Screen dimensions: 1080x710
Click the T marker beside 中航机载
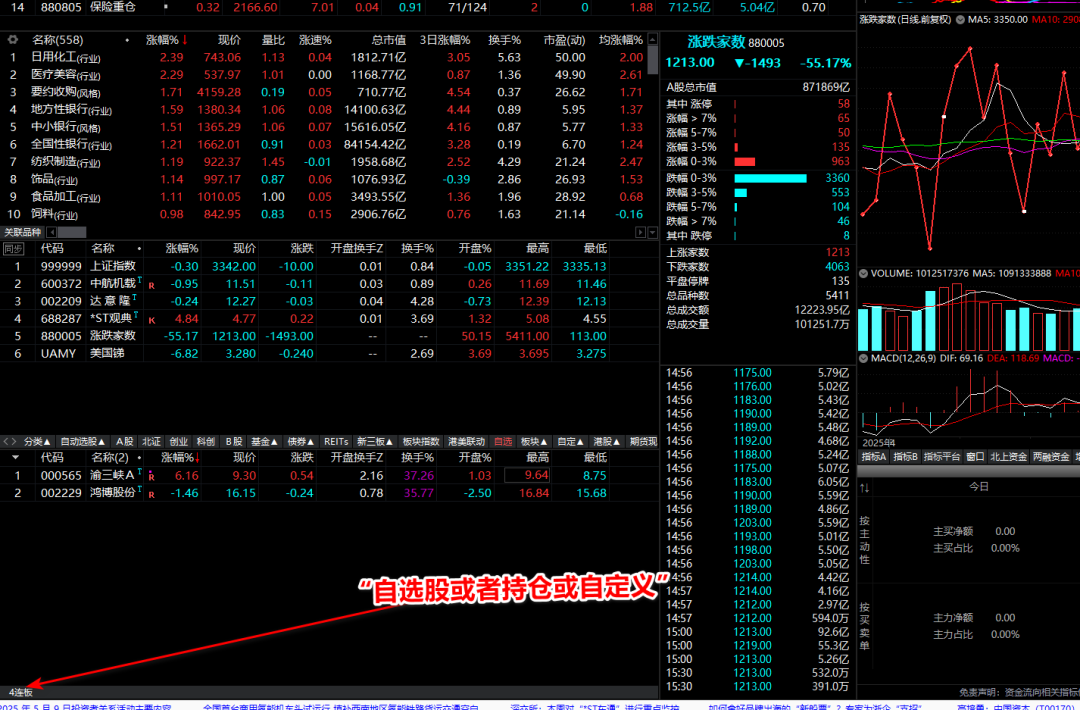tap(140, 281)
